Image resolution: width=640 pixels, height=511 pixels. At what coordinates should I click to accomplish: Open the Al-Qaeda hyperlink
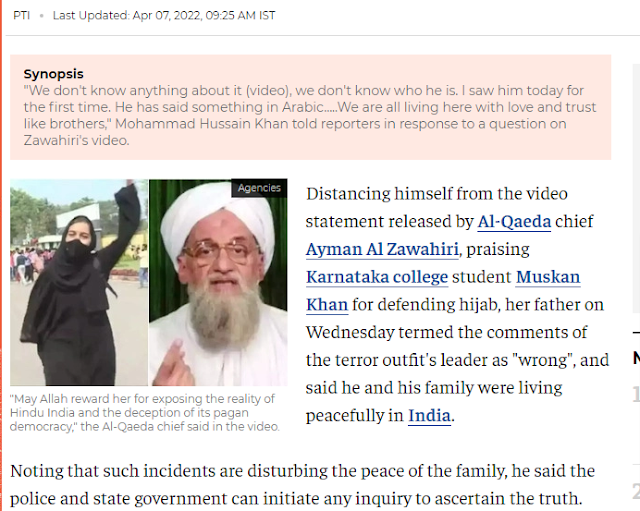[x=514, y=221]
